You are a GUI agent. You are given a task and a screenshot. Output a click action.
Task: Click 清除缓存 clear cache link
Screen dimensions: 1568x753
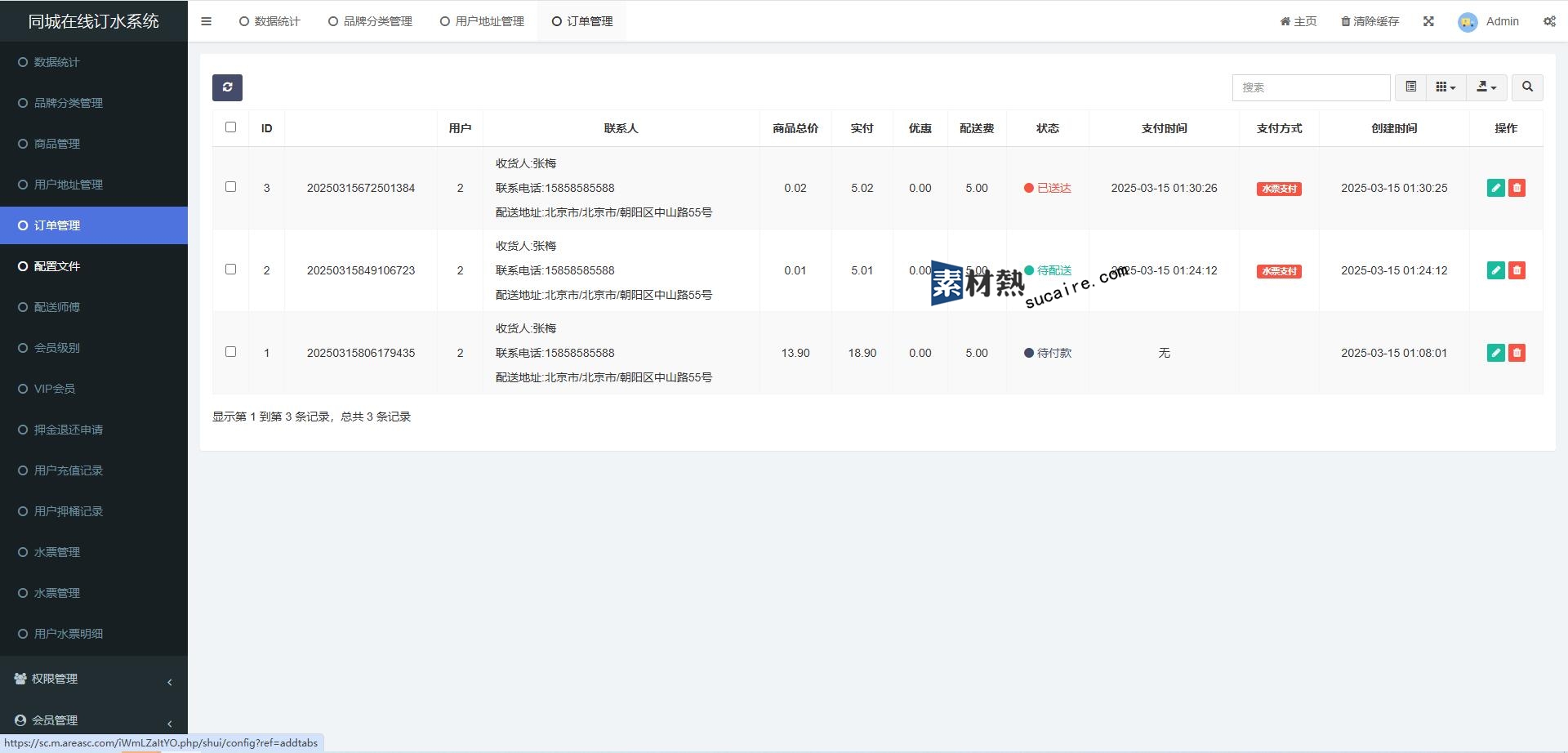(1370, 21)
